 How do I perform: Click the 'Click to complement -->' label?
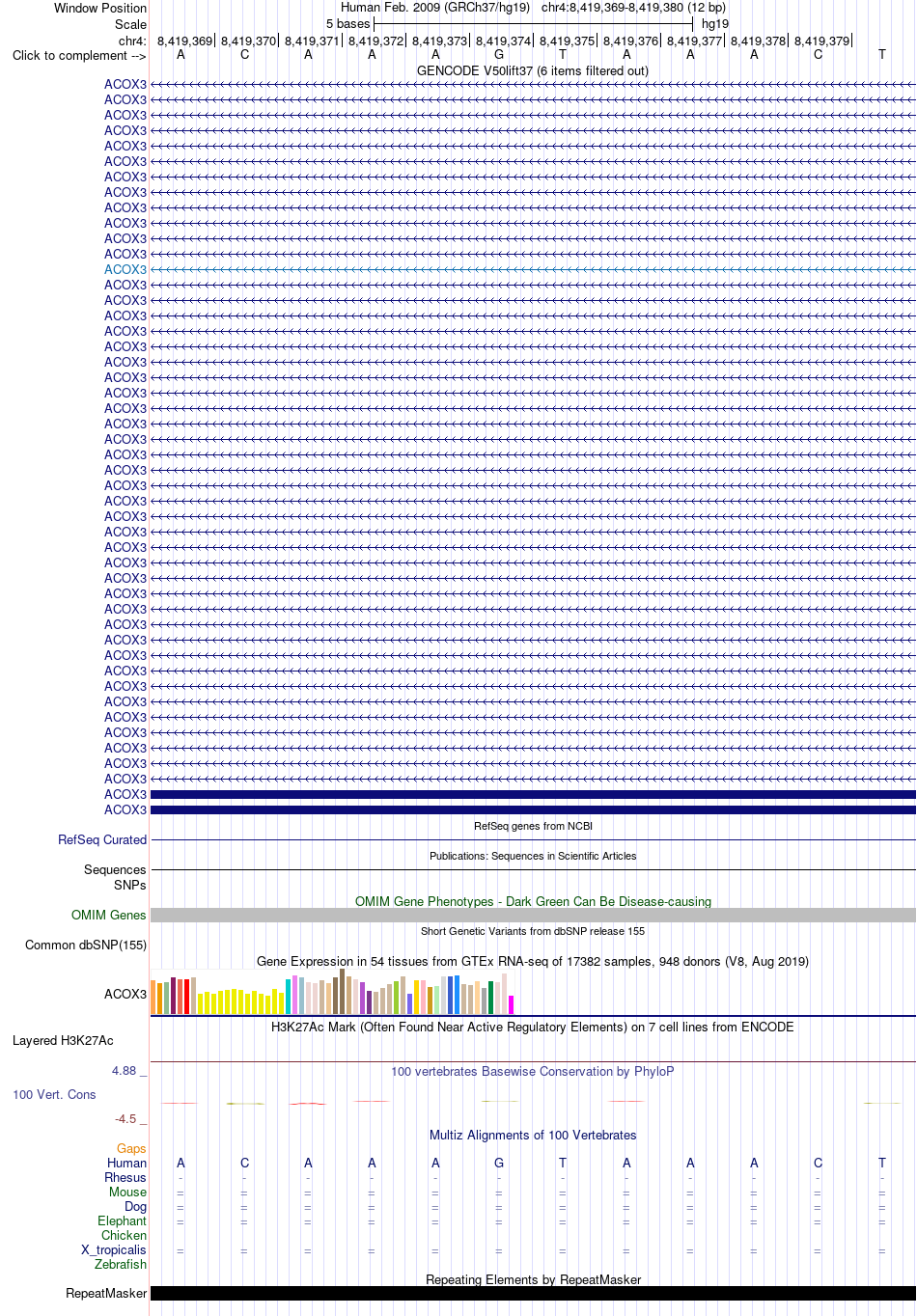click(79, 56)
